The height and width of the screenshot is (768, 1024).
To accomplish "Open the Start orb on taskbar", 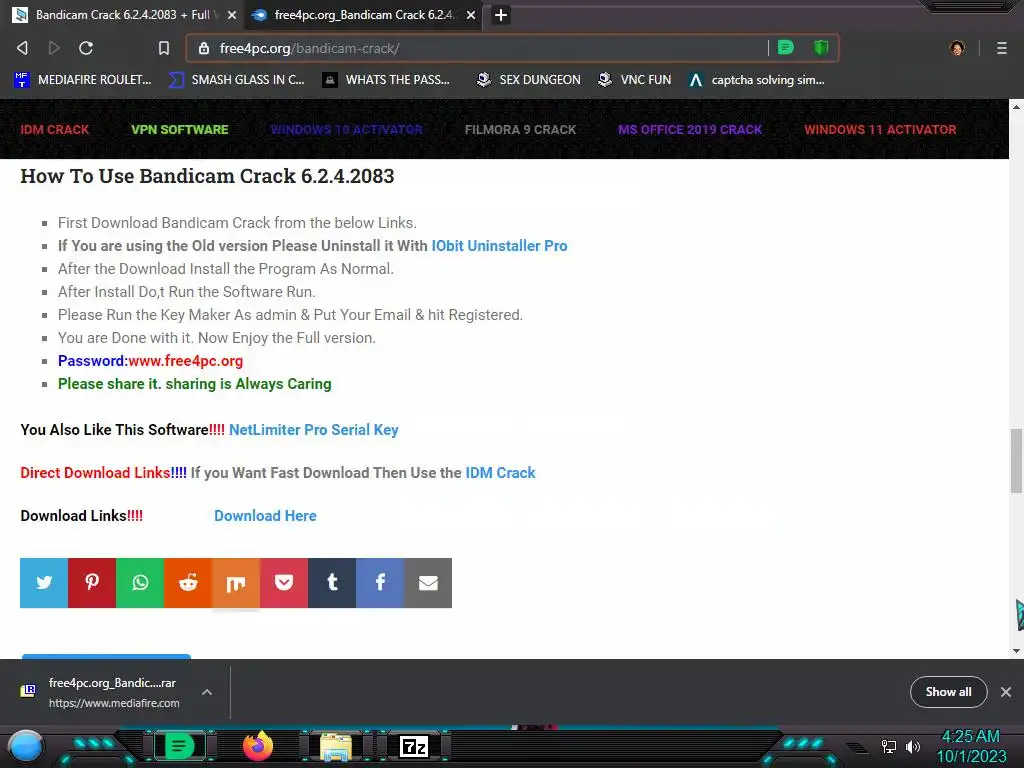I will [26, 748].
